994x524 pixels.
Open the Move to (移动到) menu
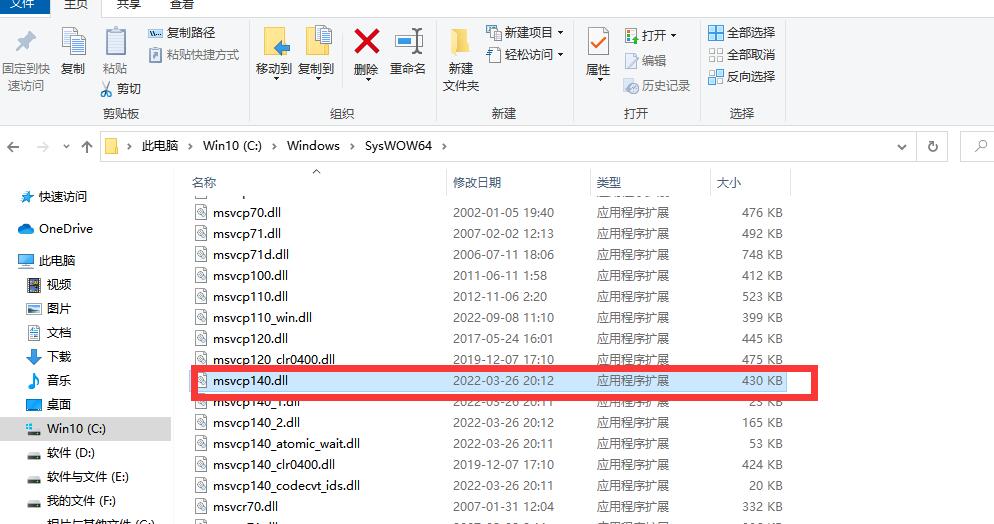[274, 54]
